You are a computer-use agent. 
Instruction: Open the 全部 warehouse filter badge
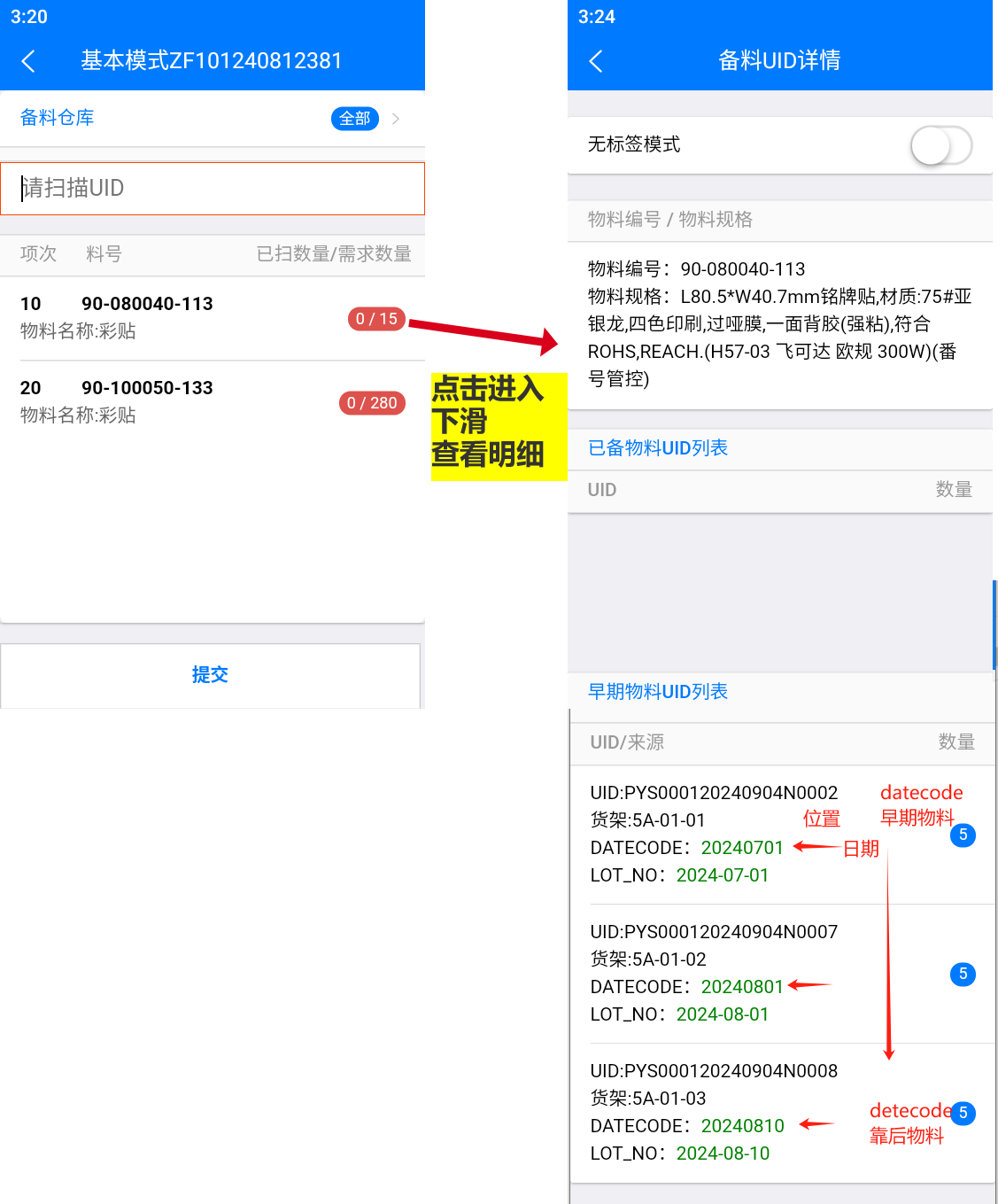coord(354,119)
